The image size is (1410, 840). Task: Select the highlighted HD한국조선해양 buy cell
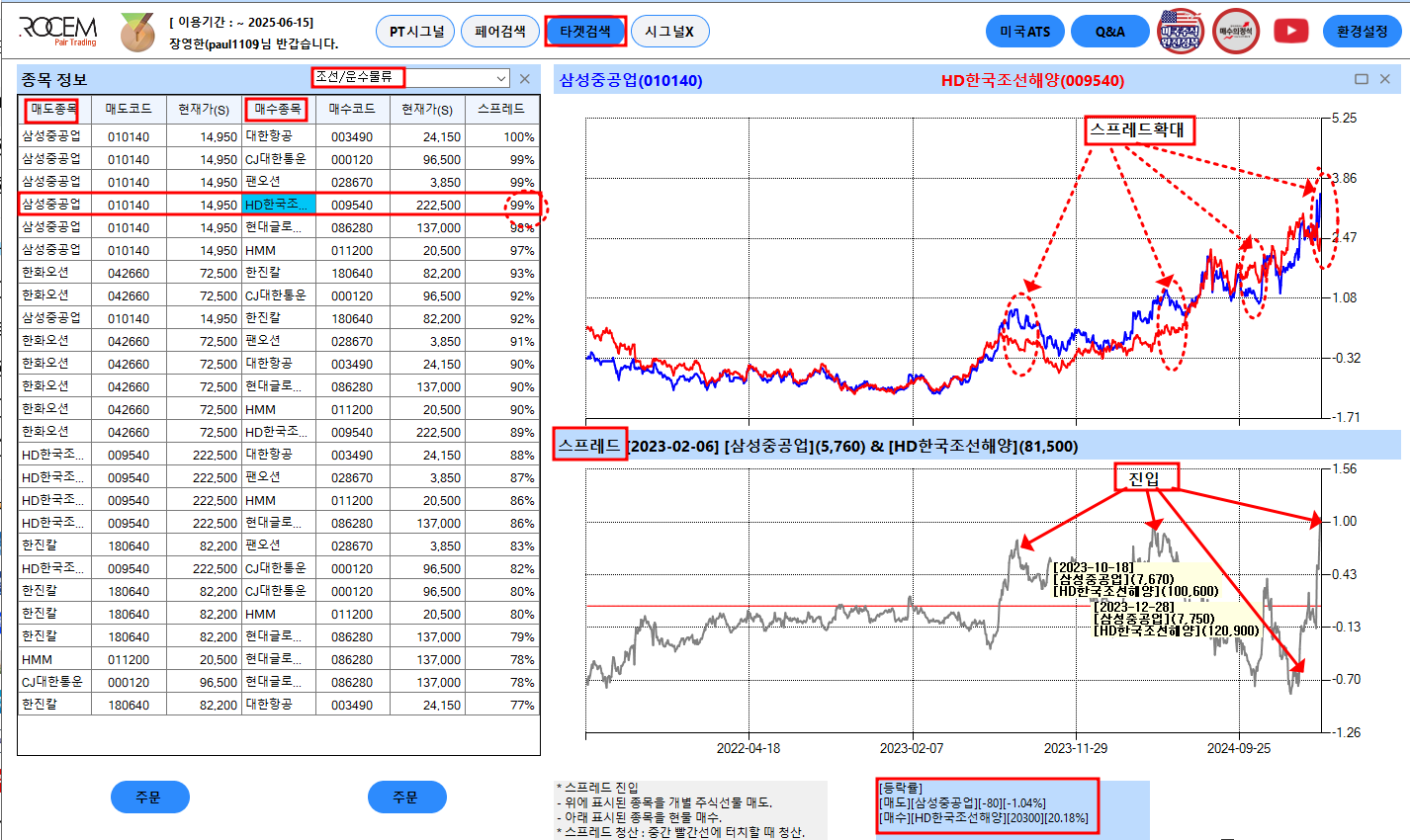(x=279, y=205)
